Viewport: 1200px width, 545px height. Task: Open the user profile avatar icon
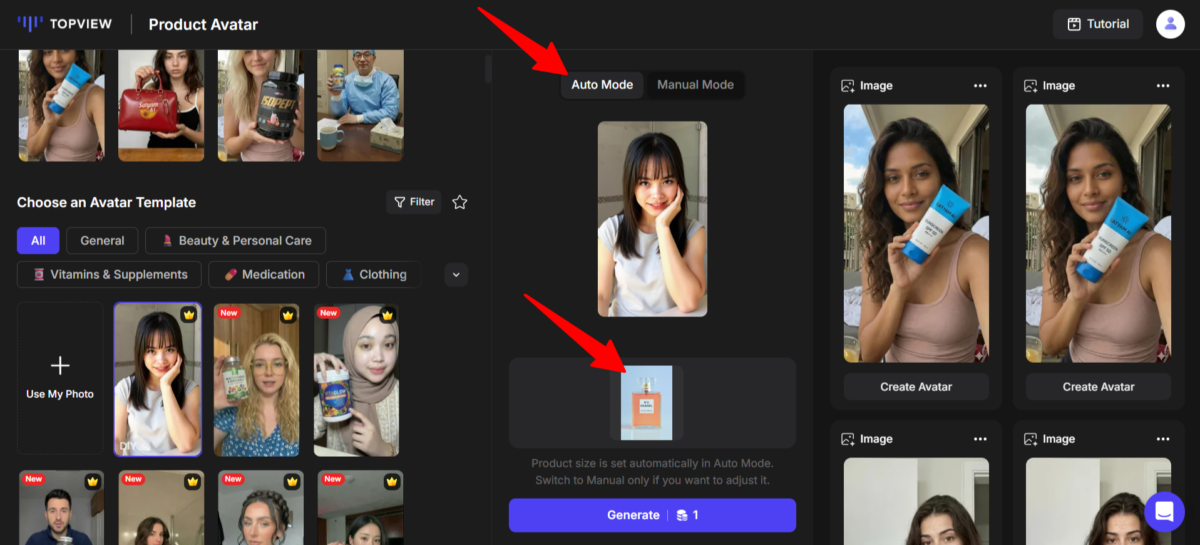1170,24
